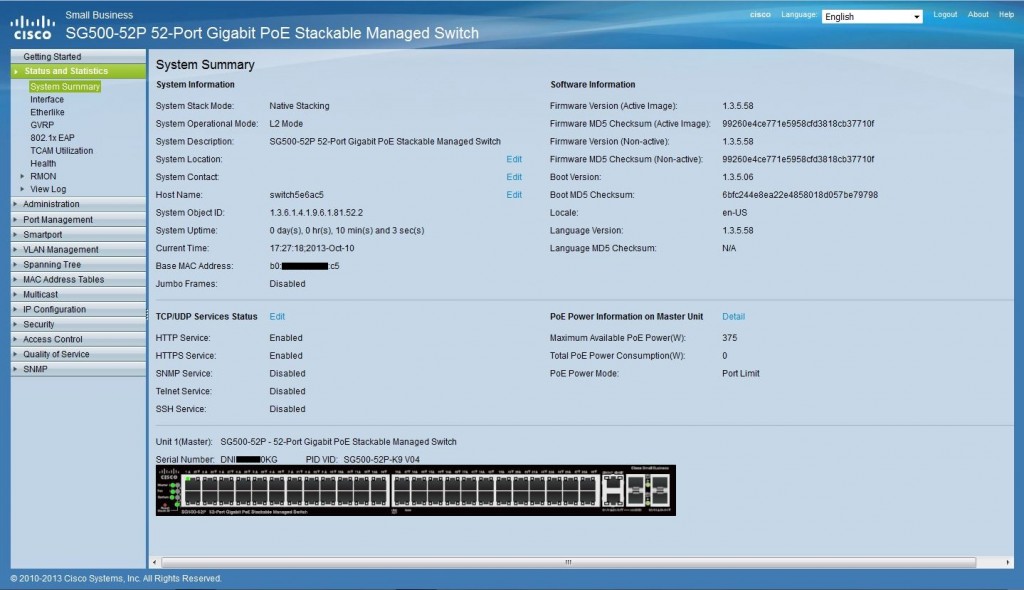Click the Telnet Service 'Disabled' value
Viewport: 1024px width, 590px height.
click(287, 391)
